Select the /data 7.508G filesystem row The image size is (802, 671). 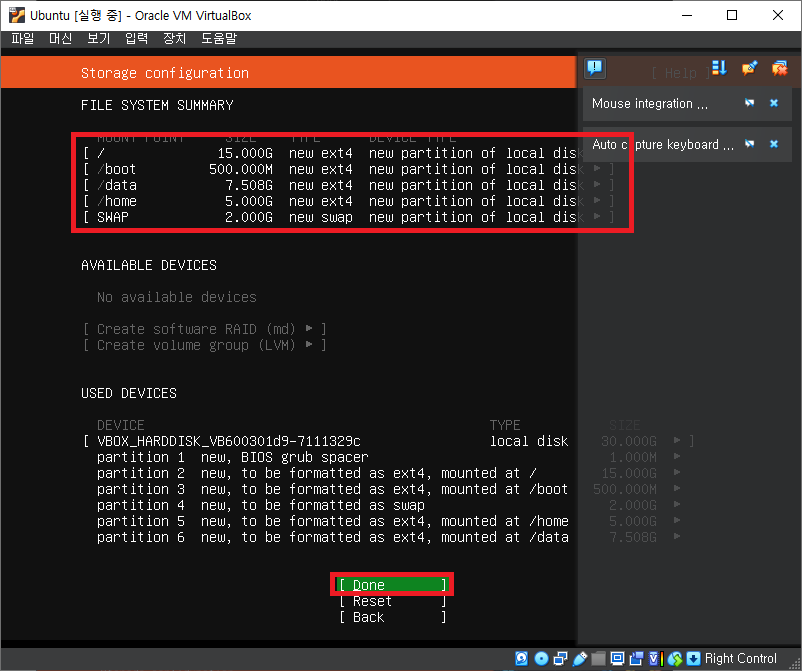click(348, 185)
